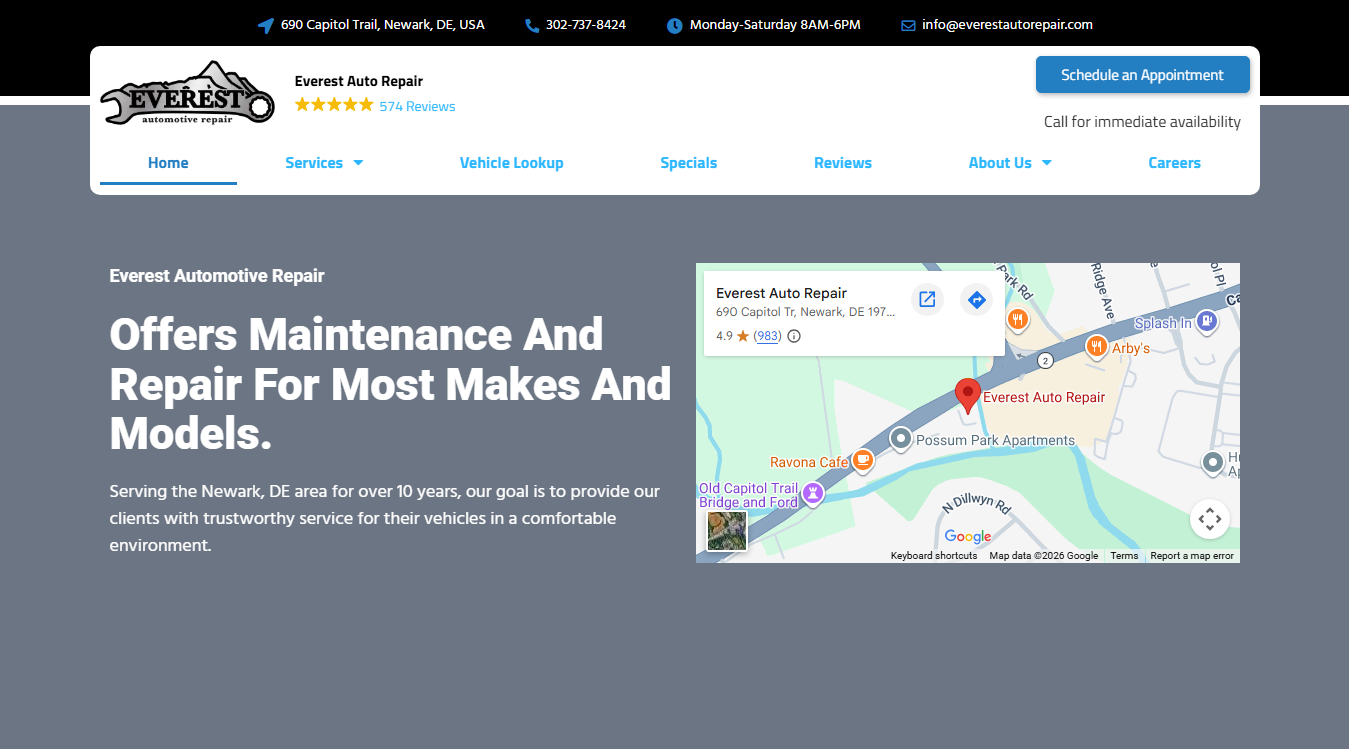Click Report a map error link
1349x749 pixels.
(1192, 556)
